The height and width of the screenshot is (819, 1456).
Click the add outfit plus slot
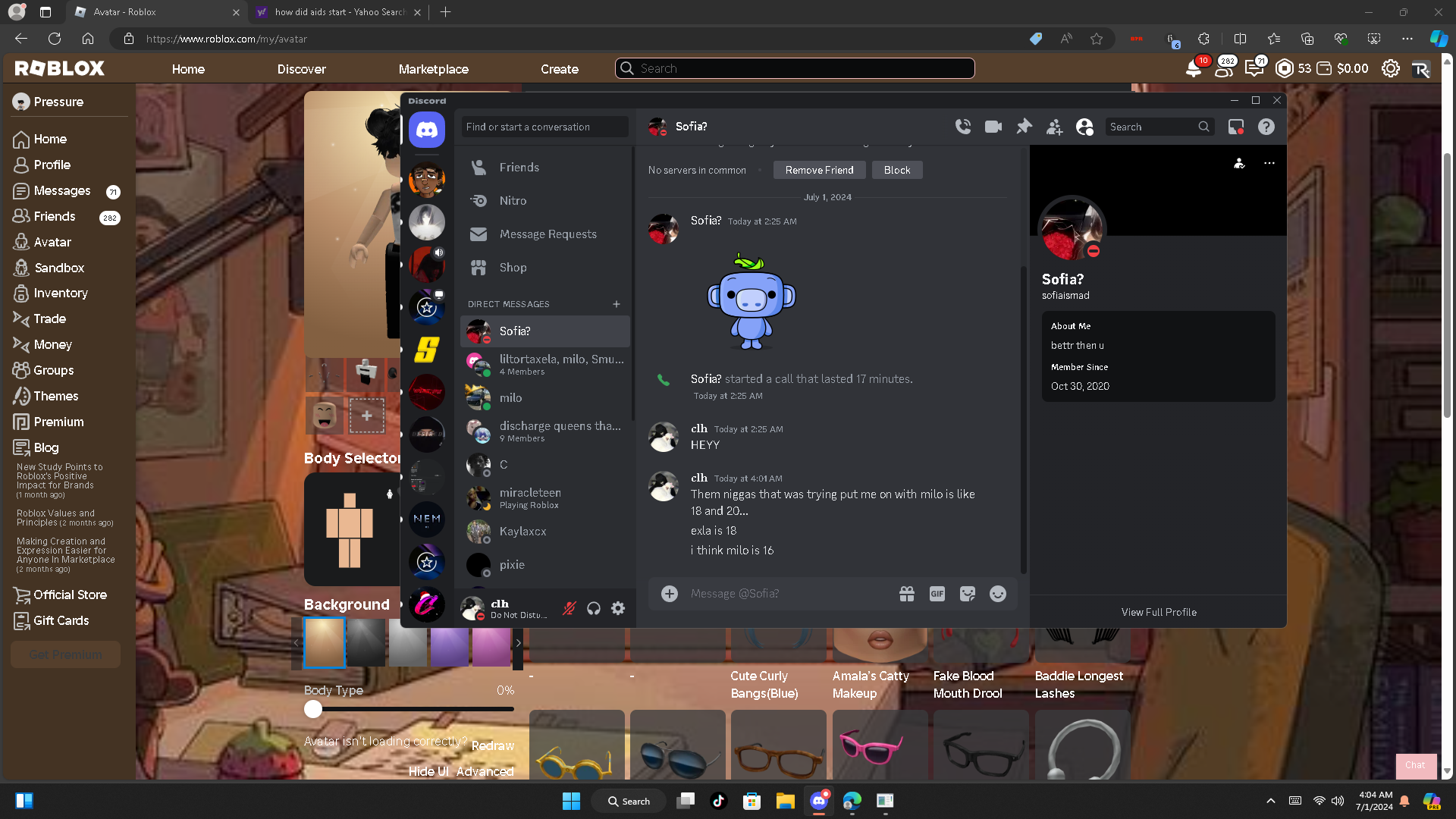[367, 416]
